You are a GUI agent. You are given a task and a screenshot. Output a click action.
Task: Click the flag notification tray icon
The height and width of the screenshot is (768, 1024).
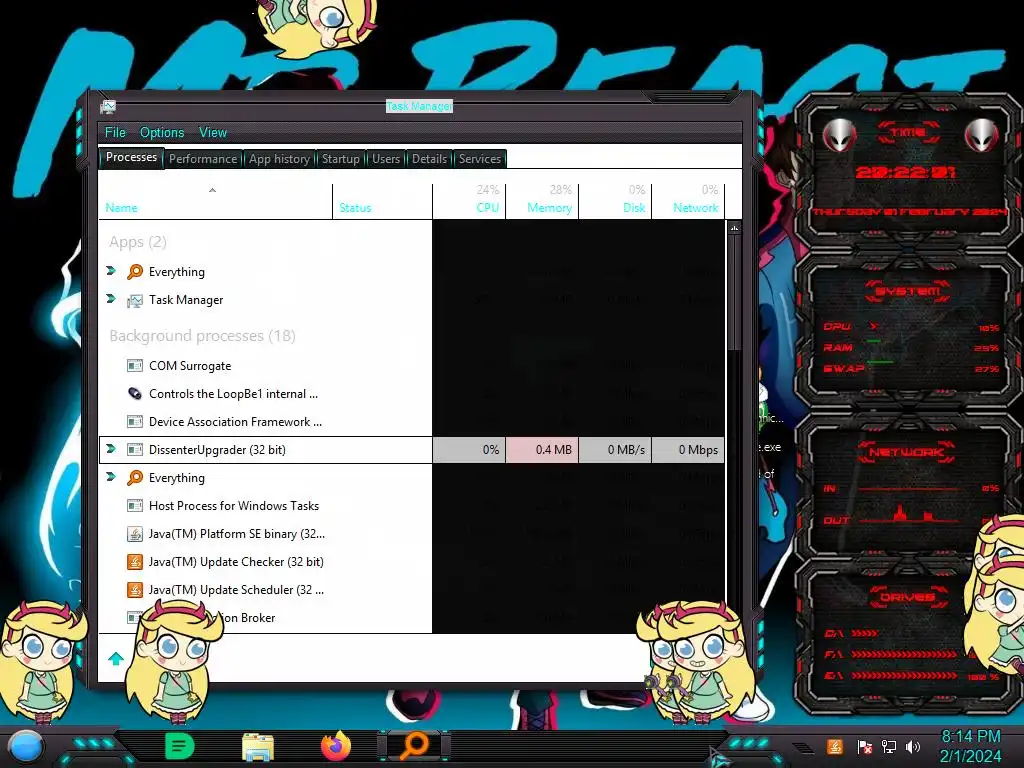tap(865, 747)
